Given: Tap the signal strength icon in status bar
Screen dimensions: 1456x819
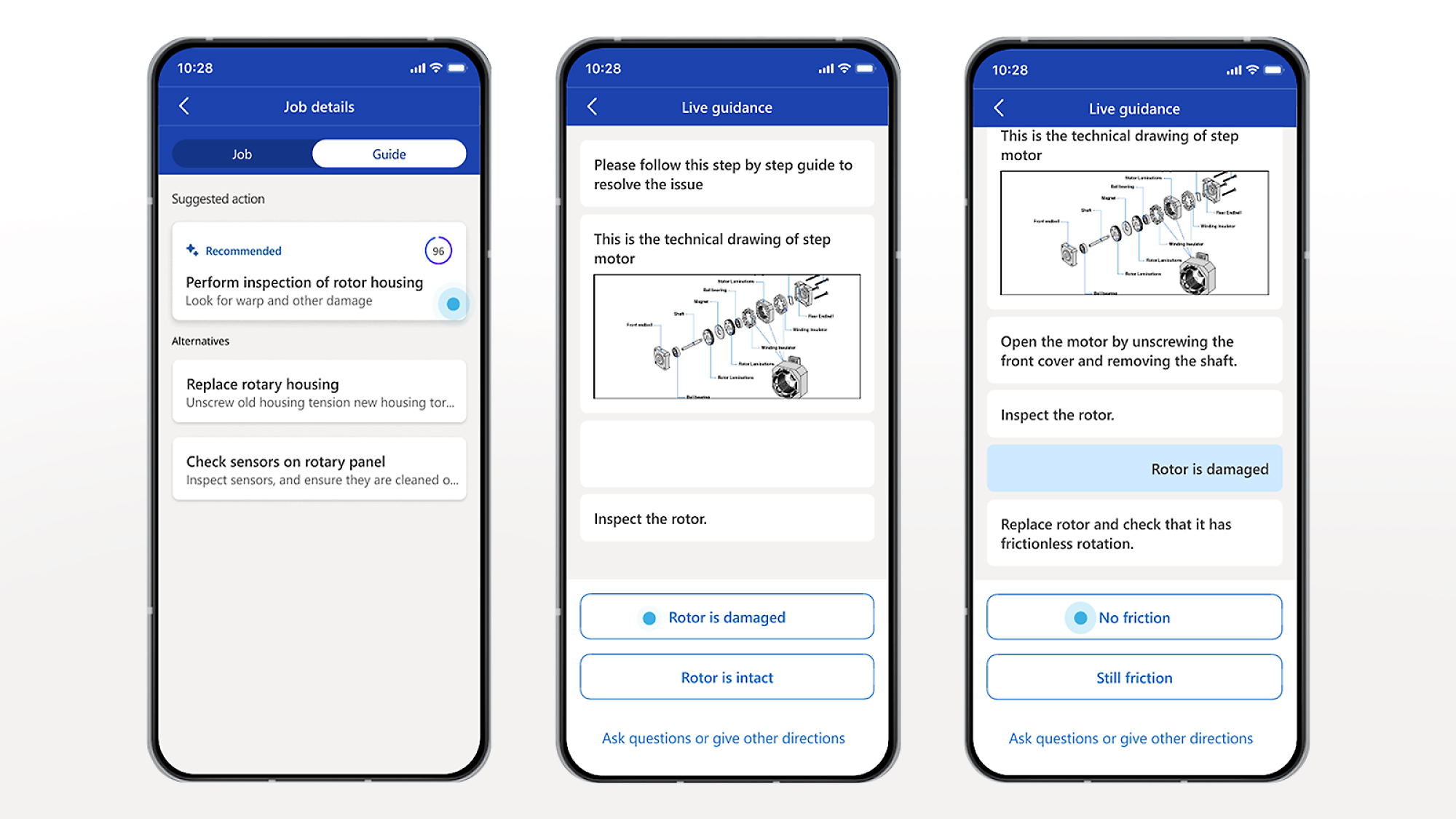Looking at the screenshot, I should pos(415,67).
